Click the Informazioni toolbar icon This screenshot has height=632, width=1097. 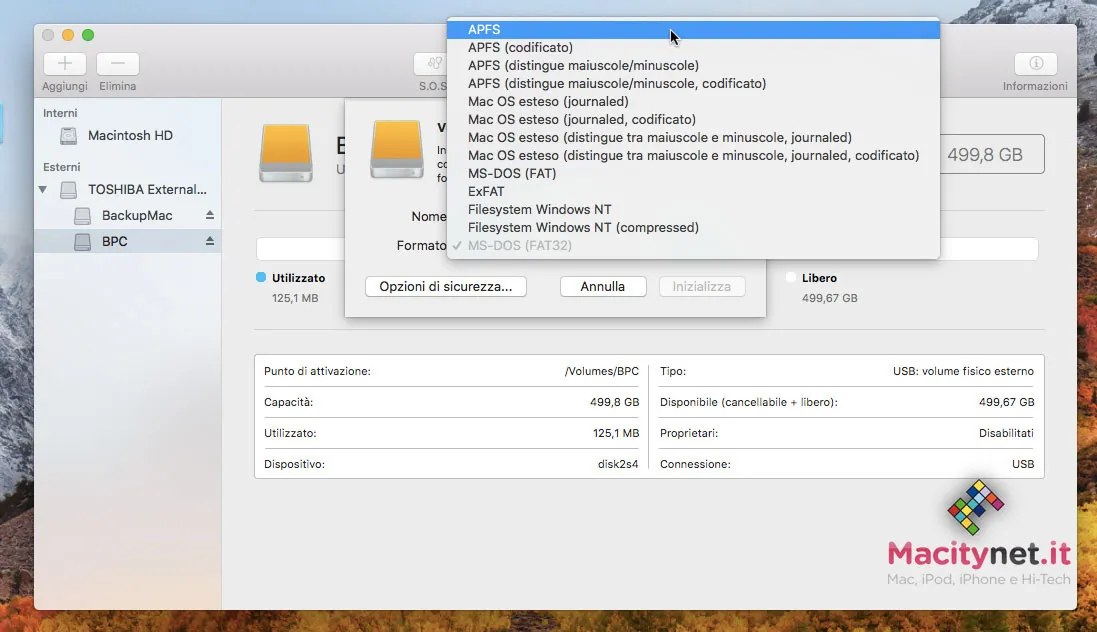point(1035,63)
